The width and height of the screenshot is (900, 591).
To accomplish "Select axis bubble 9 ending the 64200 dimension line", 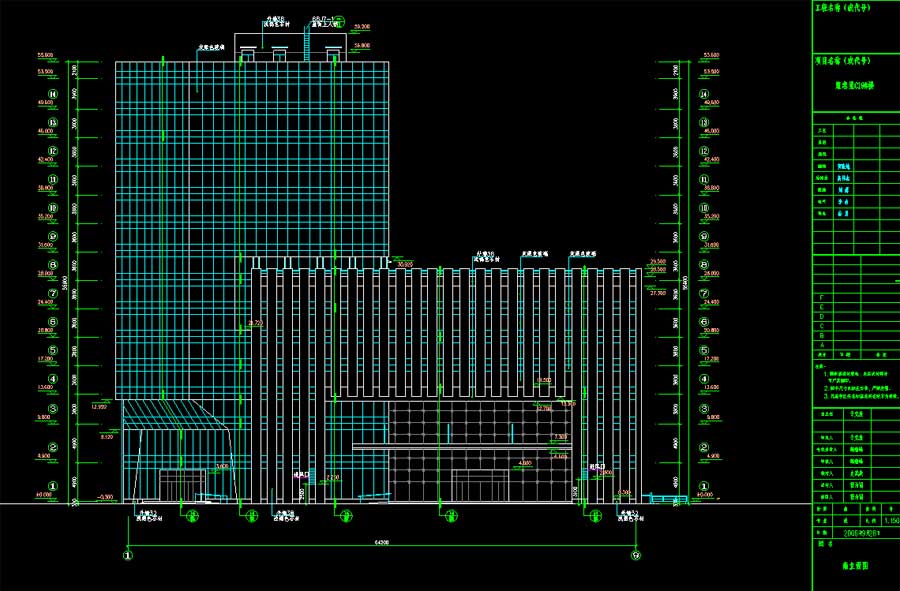I will 635,555.
